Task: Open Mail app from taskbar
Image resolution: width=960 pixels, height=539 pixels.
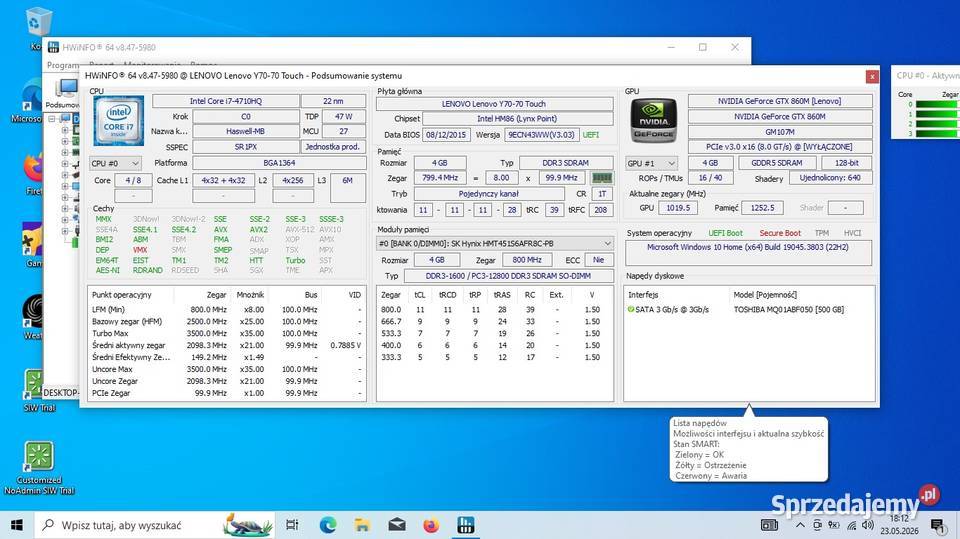Action: [x=397, y=525]
